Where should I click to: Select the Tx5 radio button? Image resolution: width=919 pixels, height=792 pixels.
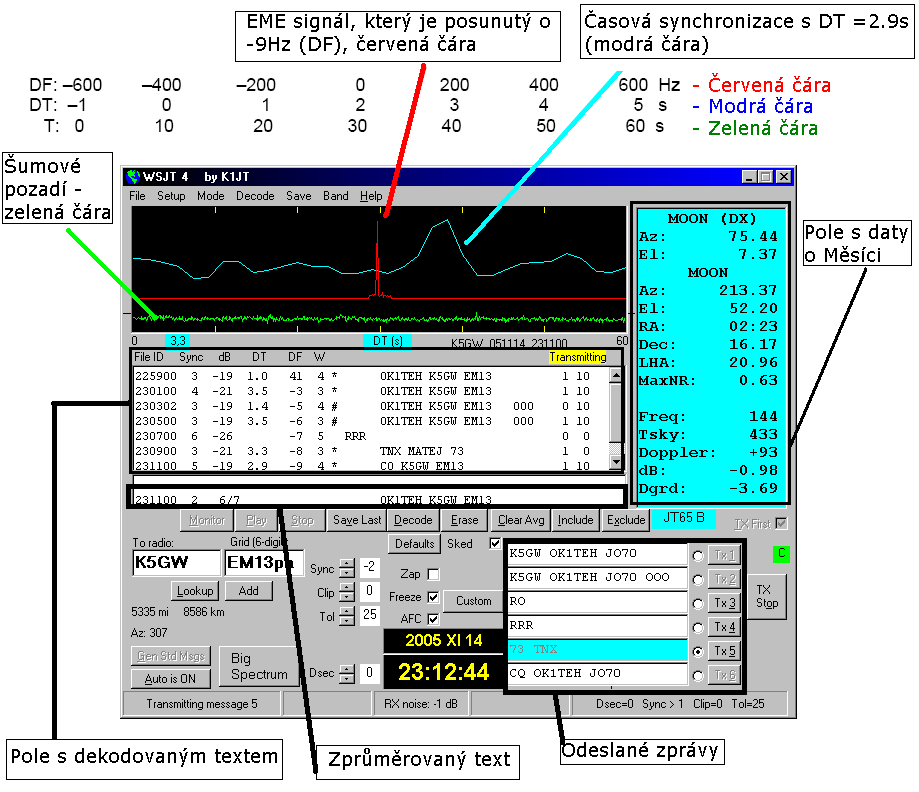pyautogui.click(x=697, y=652)
